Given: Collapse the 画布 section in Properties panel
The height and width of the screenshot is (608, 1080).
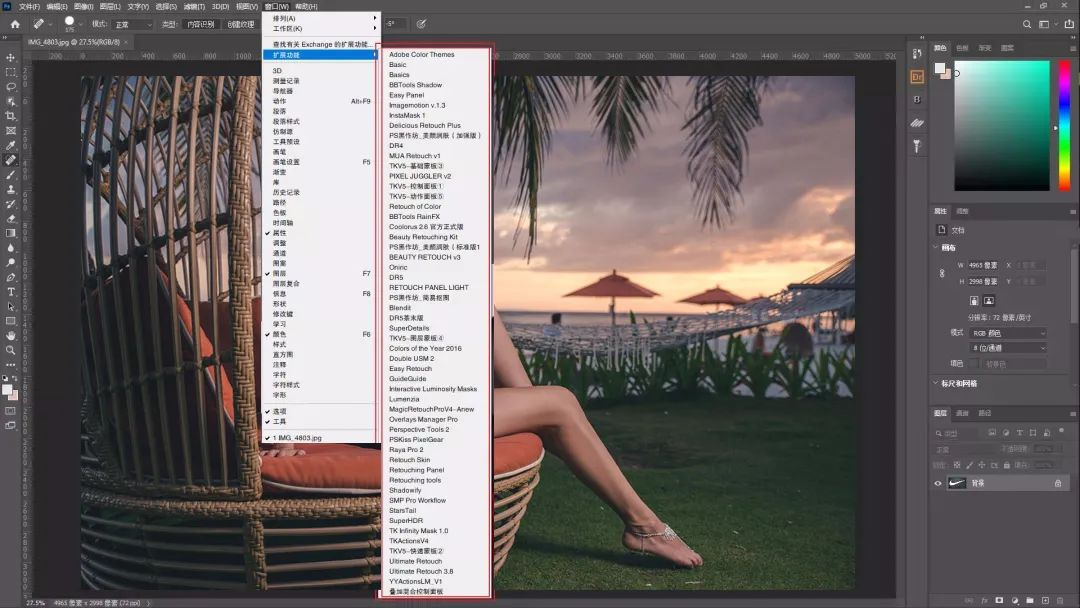Looking at the screenshot, I should pos(935,247).
